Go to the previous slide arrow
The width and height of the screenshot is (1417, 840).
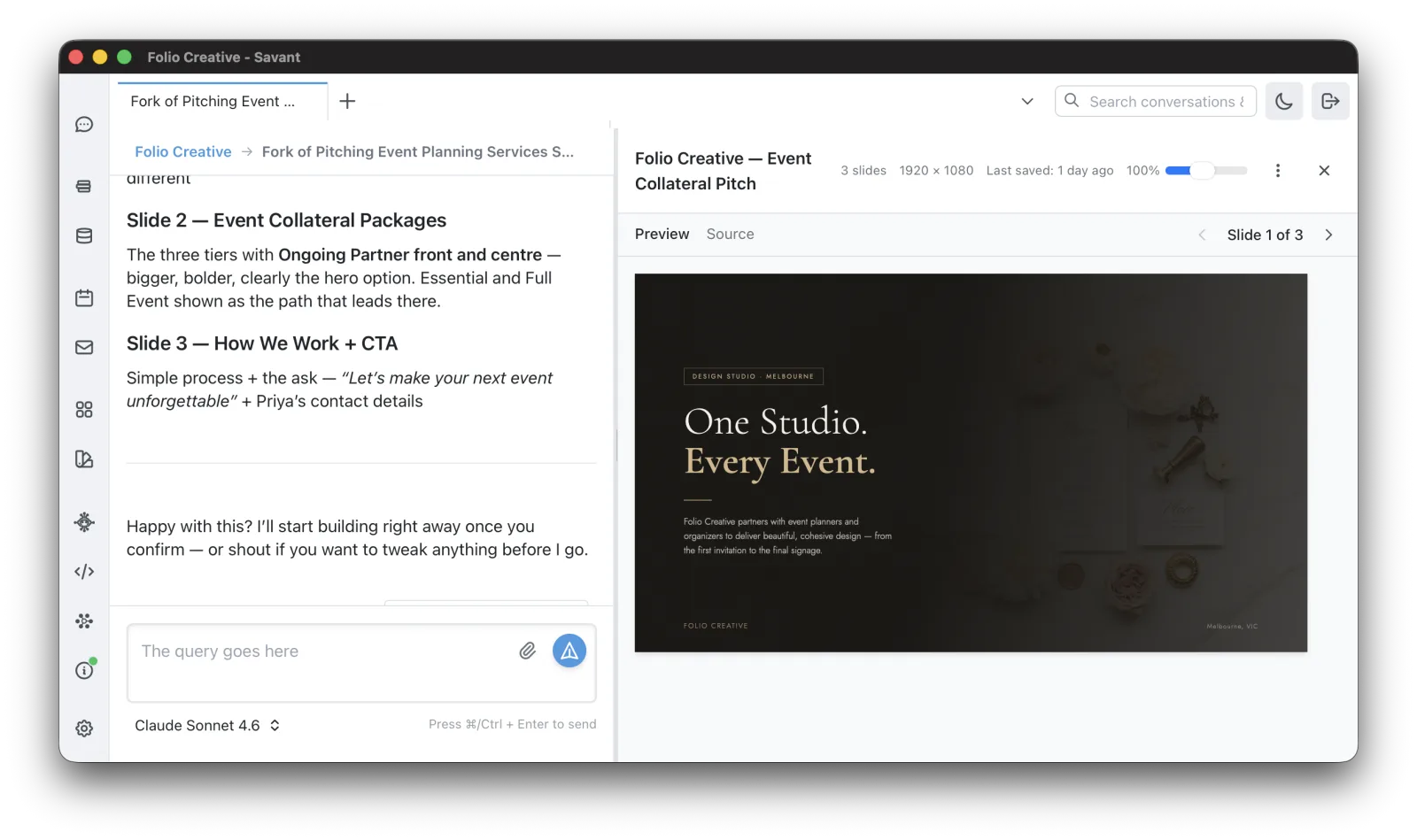click(1202, 235)
